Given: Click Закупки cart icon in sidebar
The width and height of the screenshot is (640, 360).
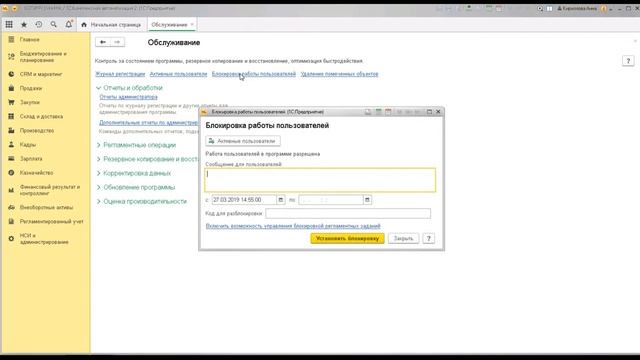Looking at the screenshot, I should click(x=11, y=102).
